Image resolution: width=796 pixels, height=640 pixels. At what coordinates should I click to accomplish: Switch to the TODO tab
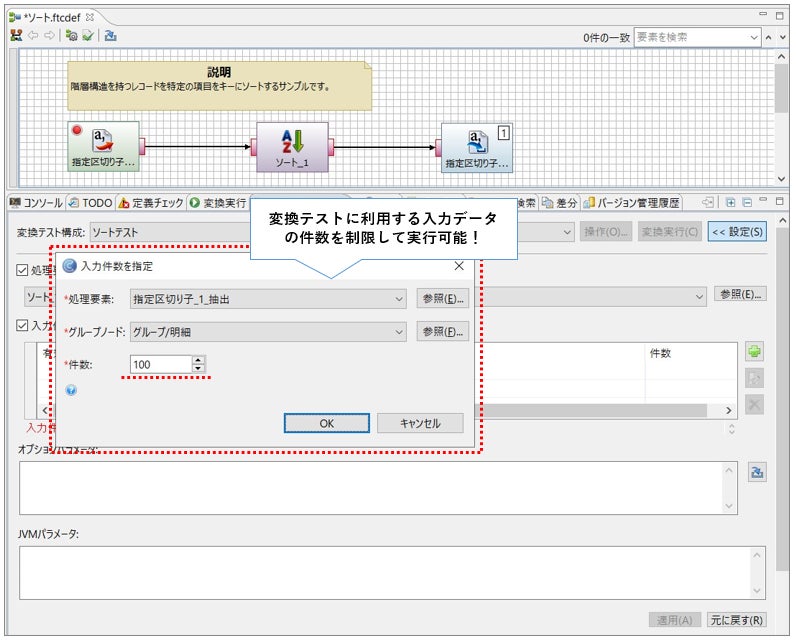(90, 203)
